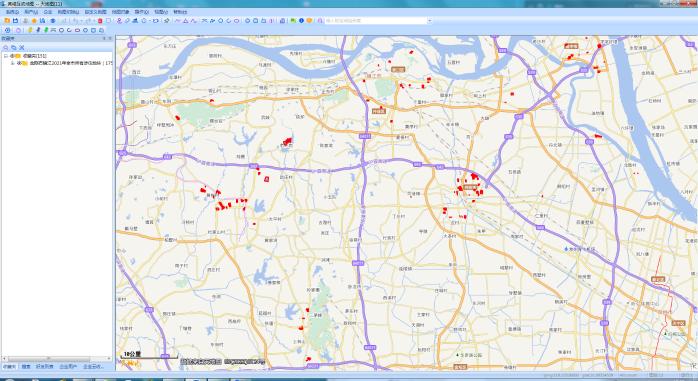Open the last menu at the right of menu bar
This screenshot has width=698, height=381.
pyautogui.click(x=180, y=12)
